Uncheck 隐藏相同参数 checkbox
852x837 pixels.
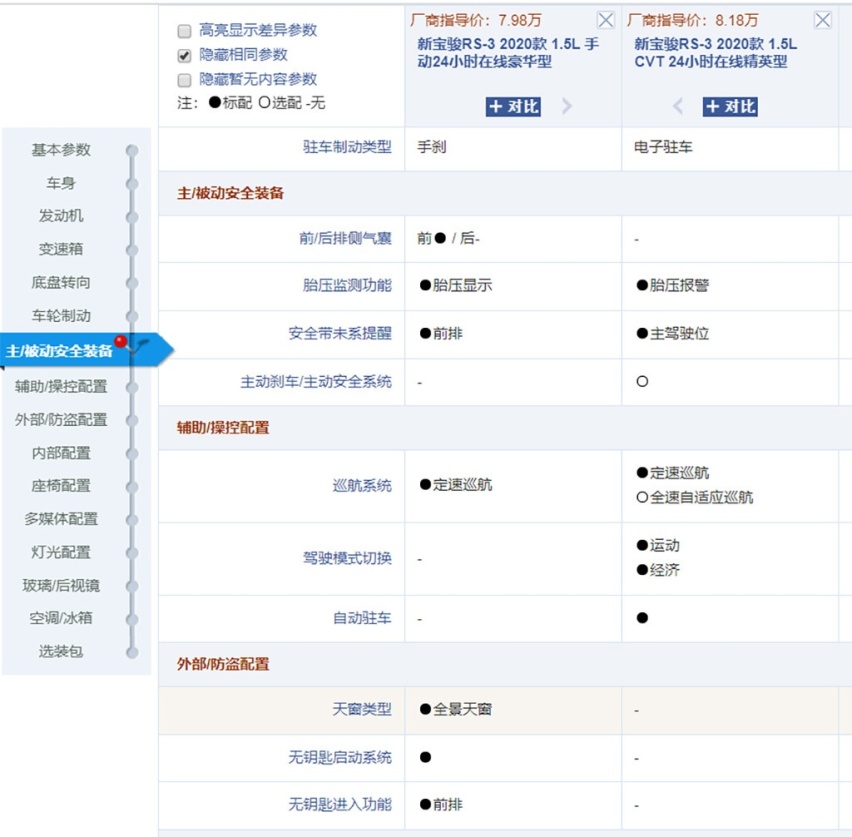coord(185,55)
